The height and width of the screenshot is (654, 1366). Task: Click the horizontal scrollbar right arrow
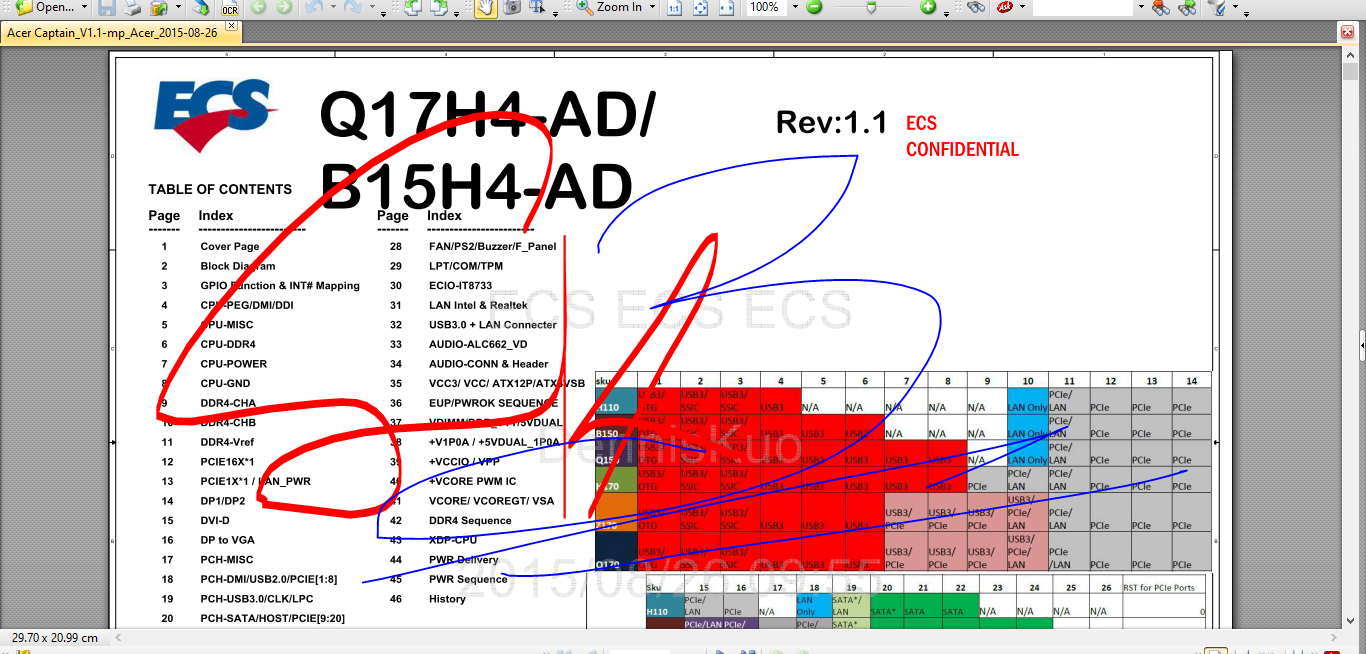pos(1333,638)
